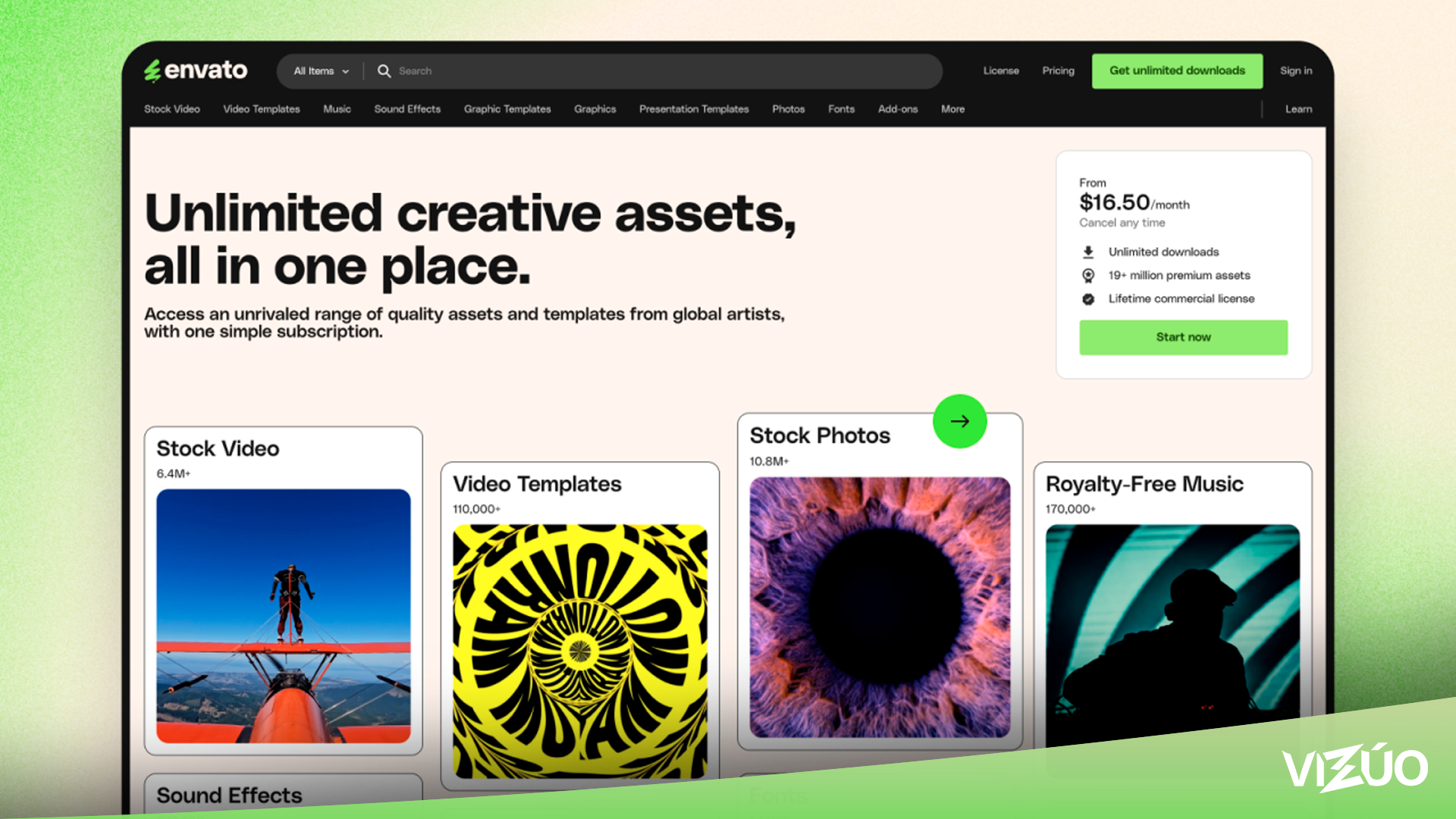Open the All Items dropdown
The image size is (1456, 819).
(x=321, y=71)
